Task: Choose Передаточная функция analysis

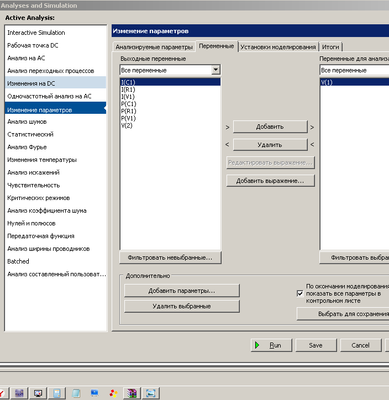Action: coord(56,236)
